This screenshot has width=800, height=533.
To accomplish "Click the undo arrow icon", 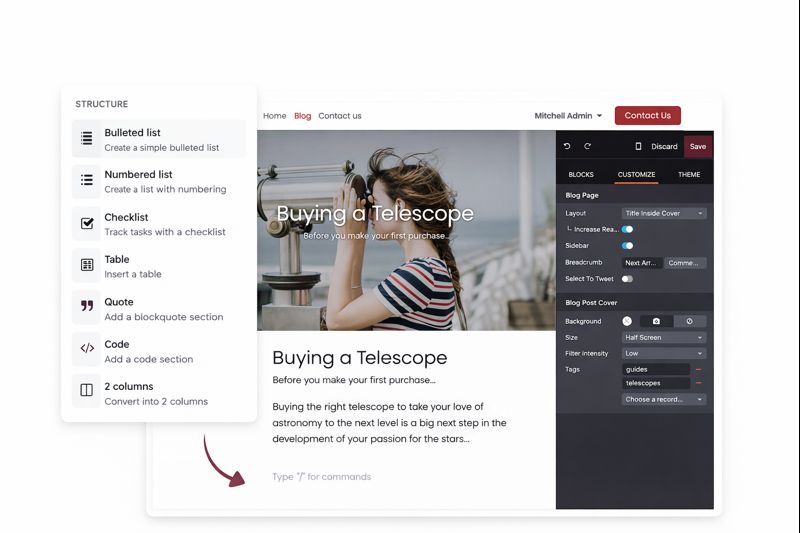I will pos(567,146).
